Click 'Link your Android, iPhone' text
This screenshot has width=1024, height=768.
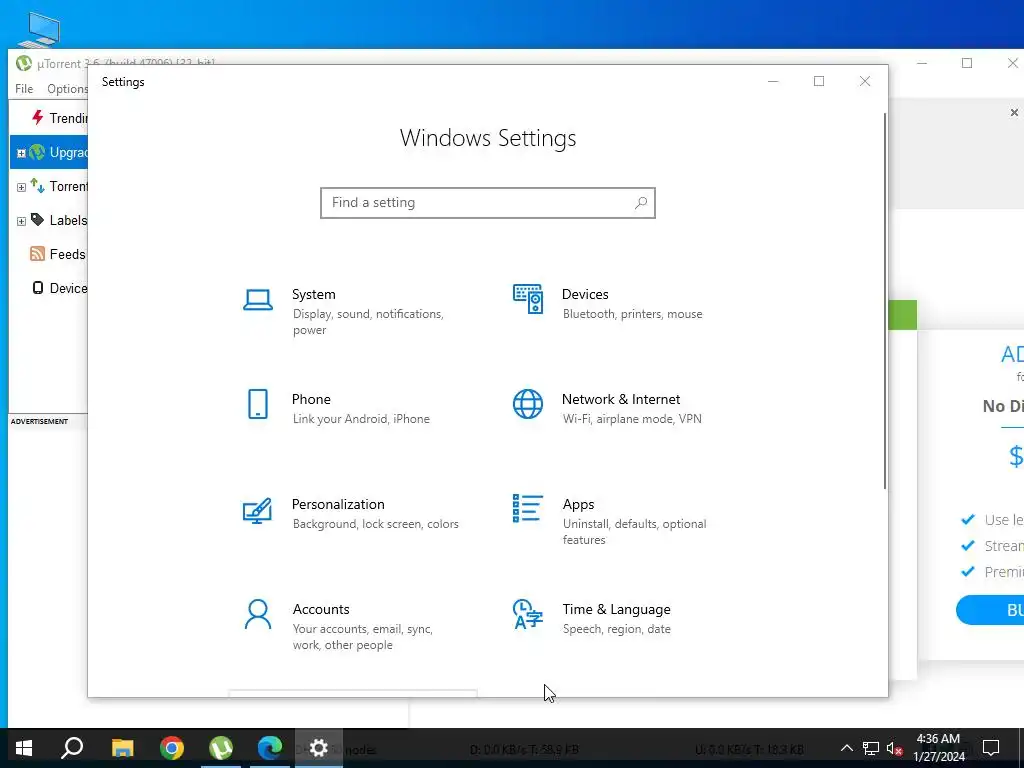pyautogui.click(x=361, y=419)
